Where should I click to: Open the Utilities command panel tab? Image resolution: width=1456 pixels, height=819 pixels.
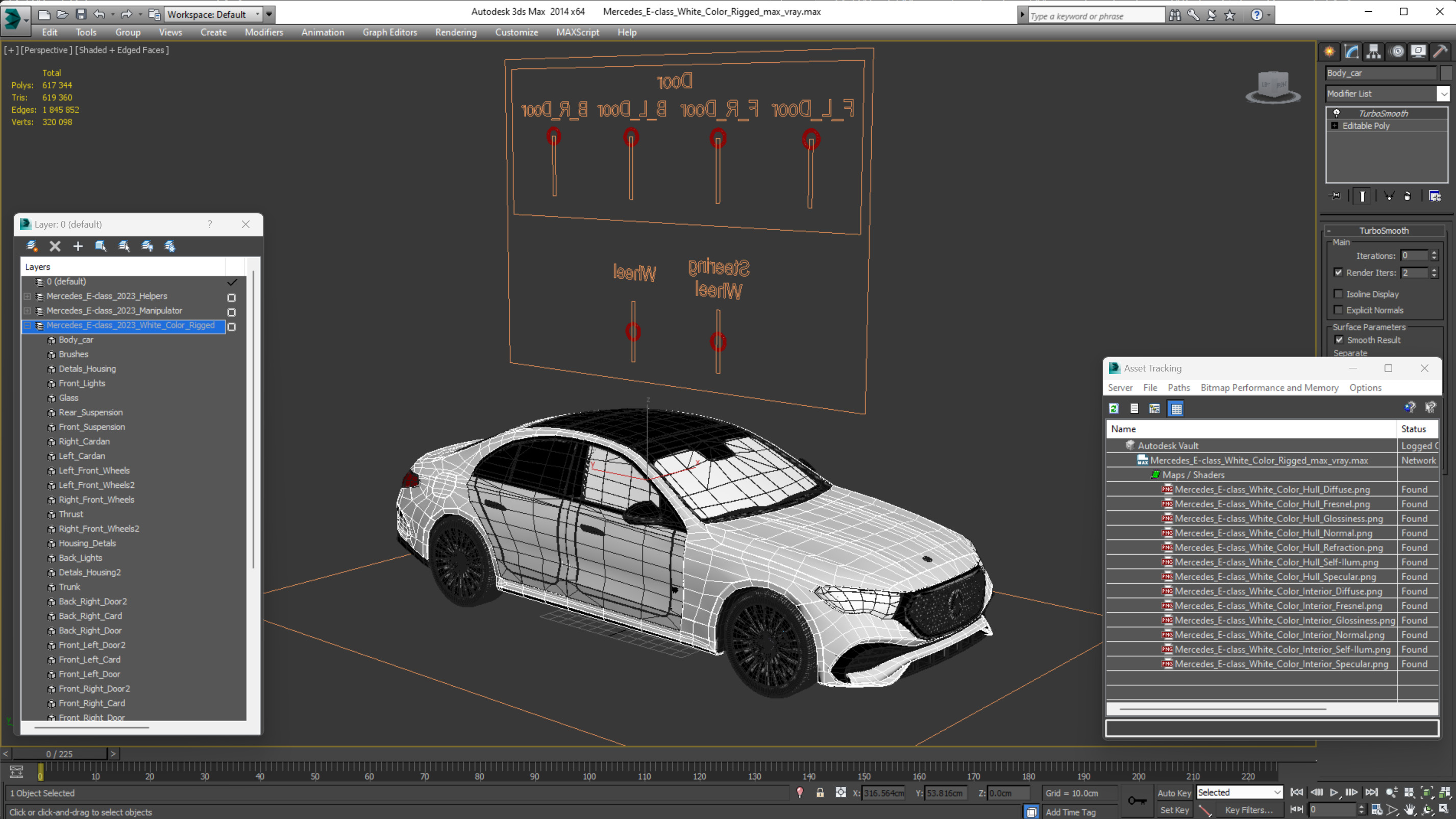1441,52
